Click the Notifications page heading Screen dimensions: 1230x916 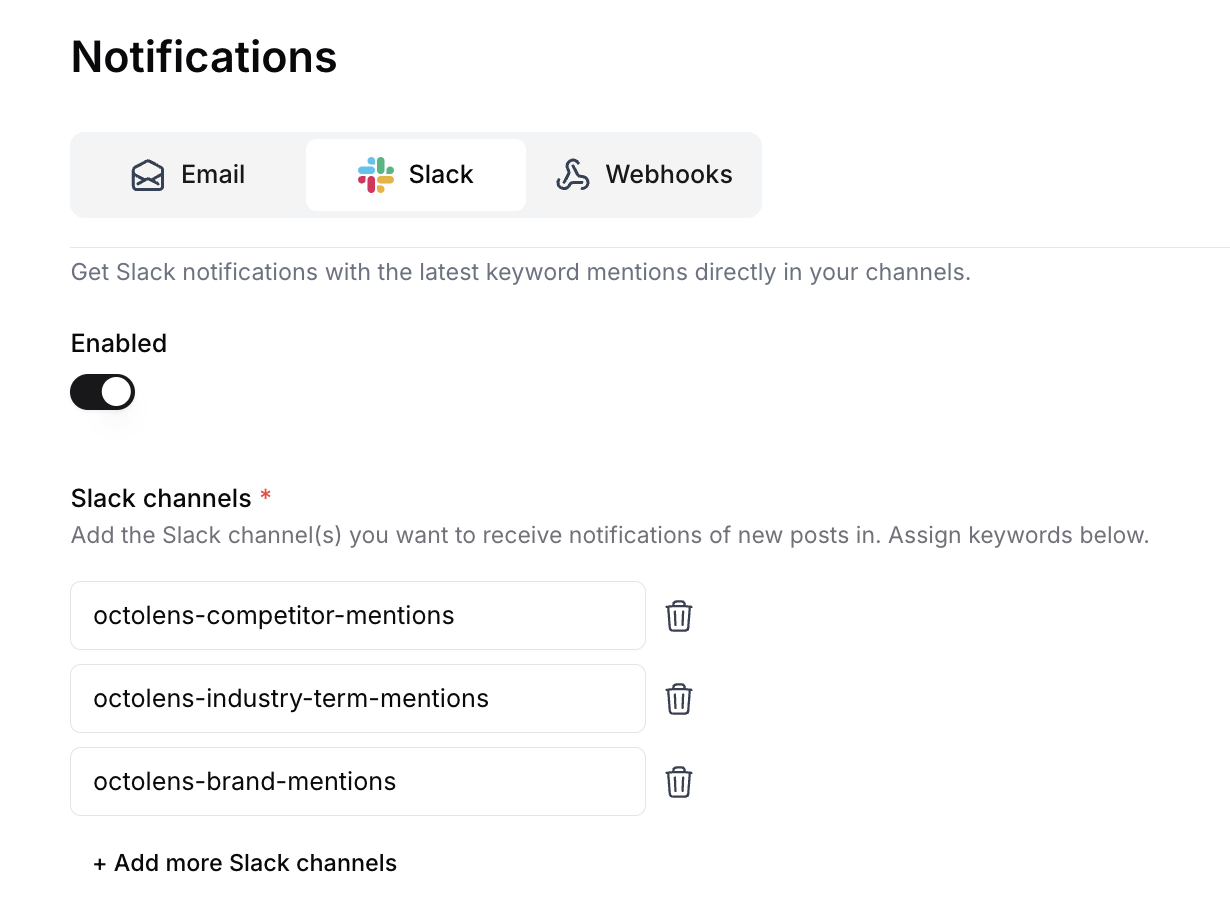click(x=204, y=57)
